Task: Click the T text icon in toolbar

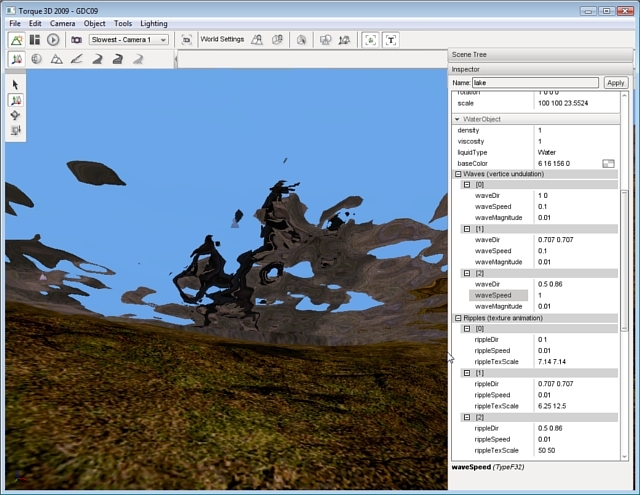Action: point(390,40)
